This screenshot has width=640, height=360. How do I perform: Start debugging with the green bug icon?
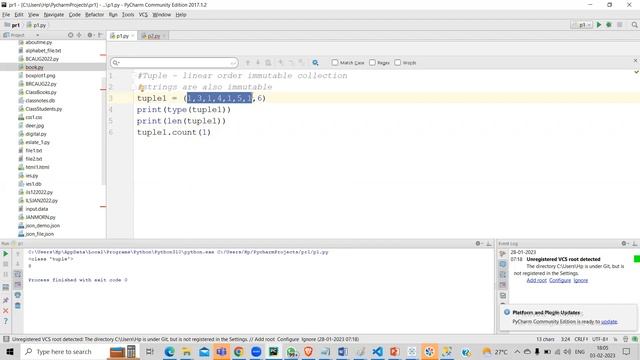609,25
